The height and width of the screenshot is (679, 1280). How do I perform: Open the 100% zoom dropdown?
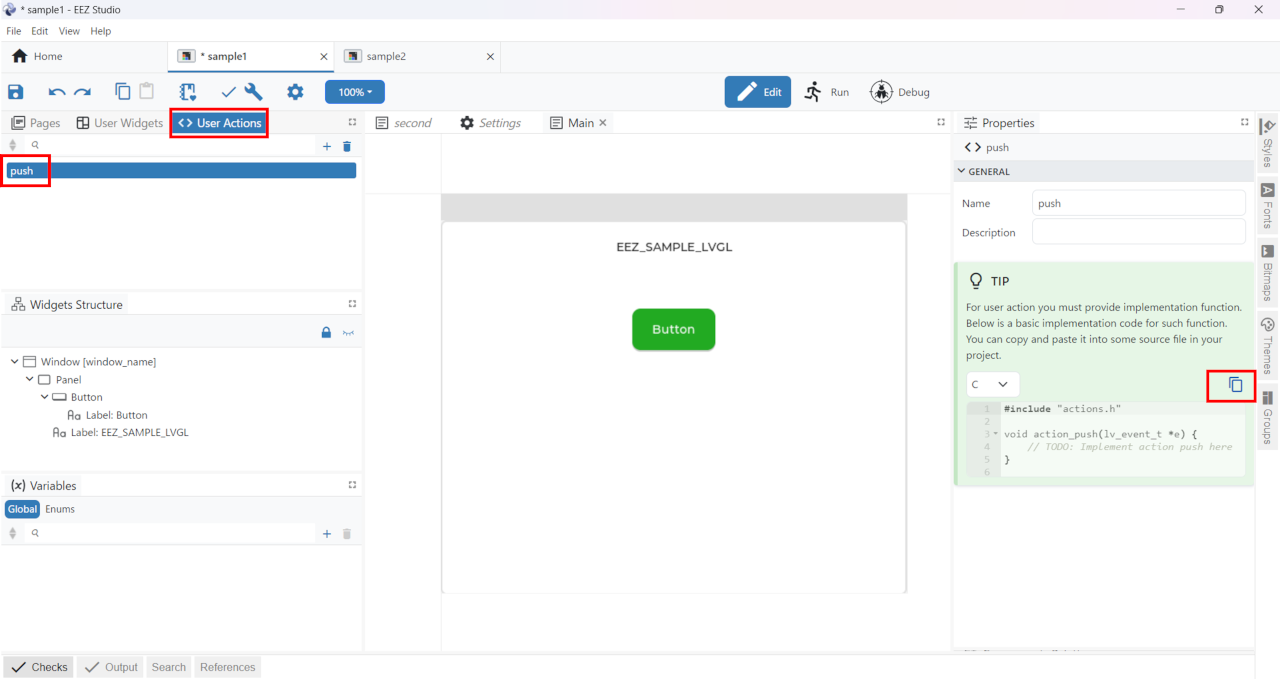click(x=354, y=92)
